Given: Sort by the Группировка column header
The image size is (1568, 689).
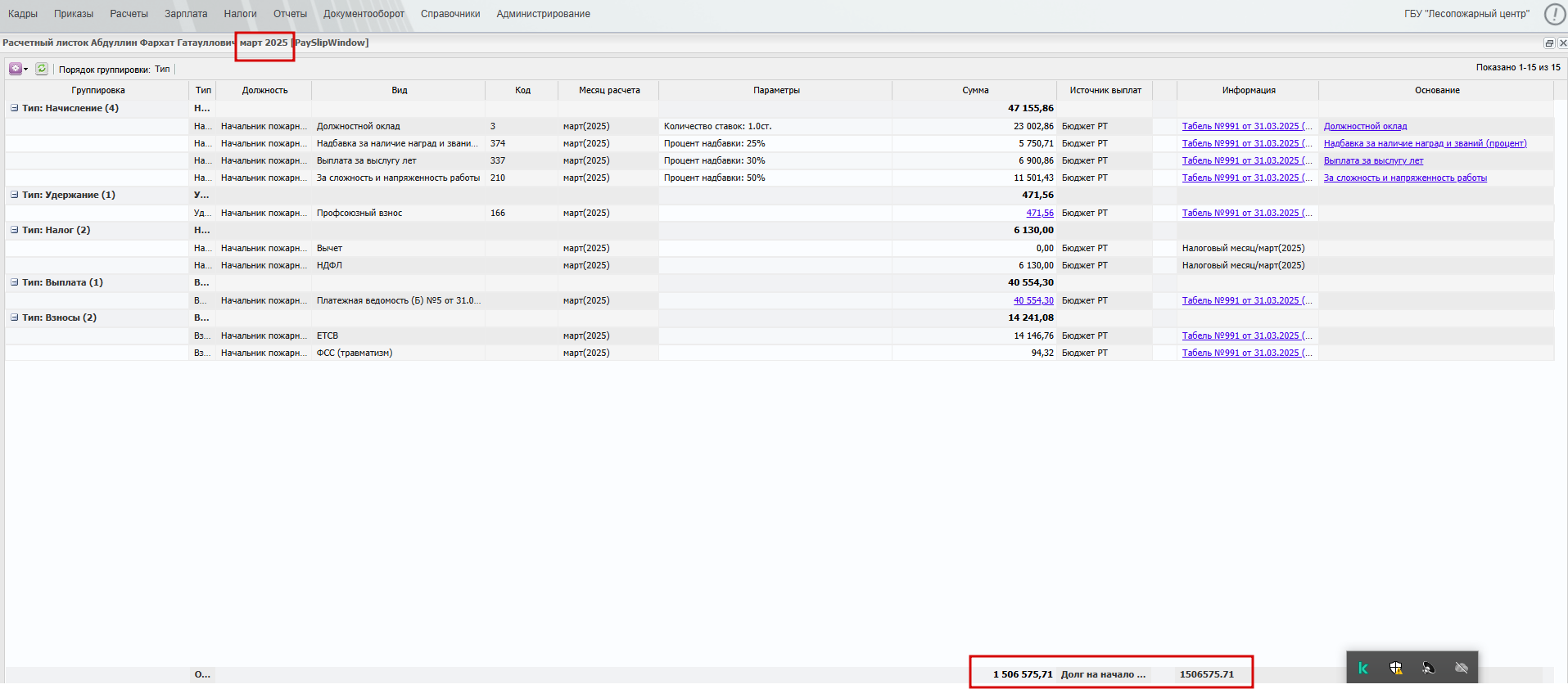Looking at the screenshot, I should pyautogui.click(x=98, y=90).
